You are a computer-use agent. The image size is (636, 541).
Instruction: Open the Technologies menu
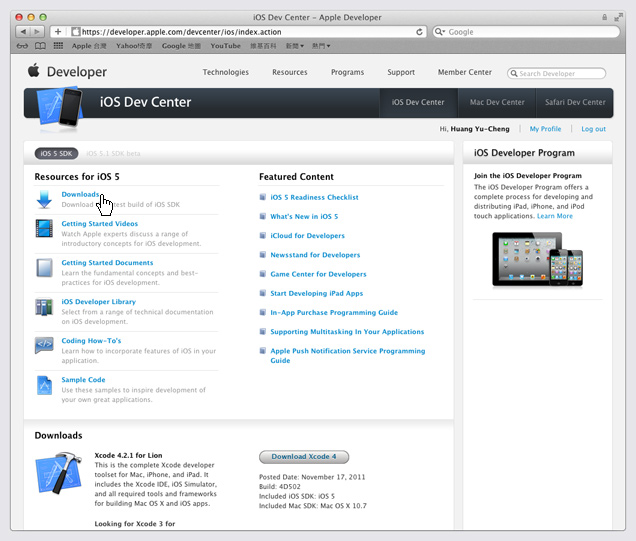tap(226, 72)
